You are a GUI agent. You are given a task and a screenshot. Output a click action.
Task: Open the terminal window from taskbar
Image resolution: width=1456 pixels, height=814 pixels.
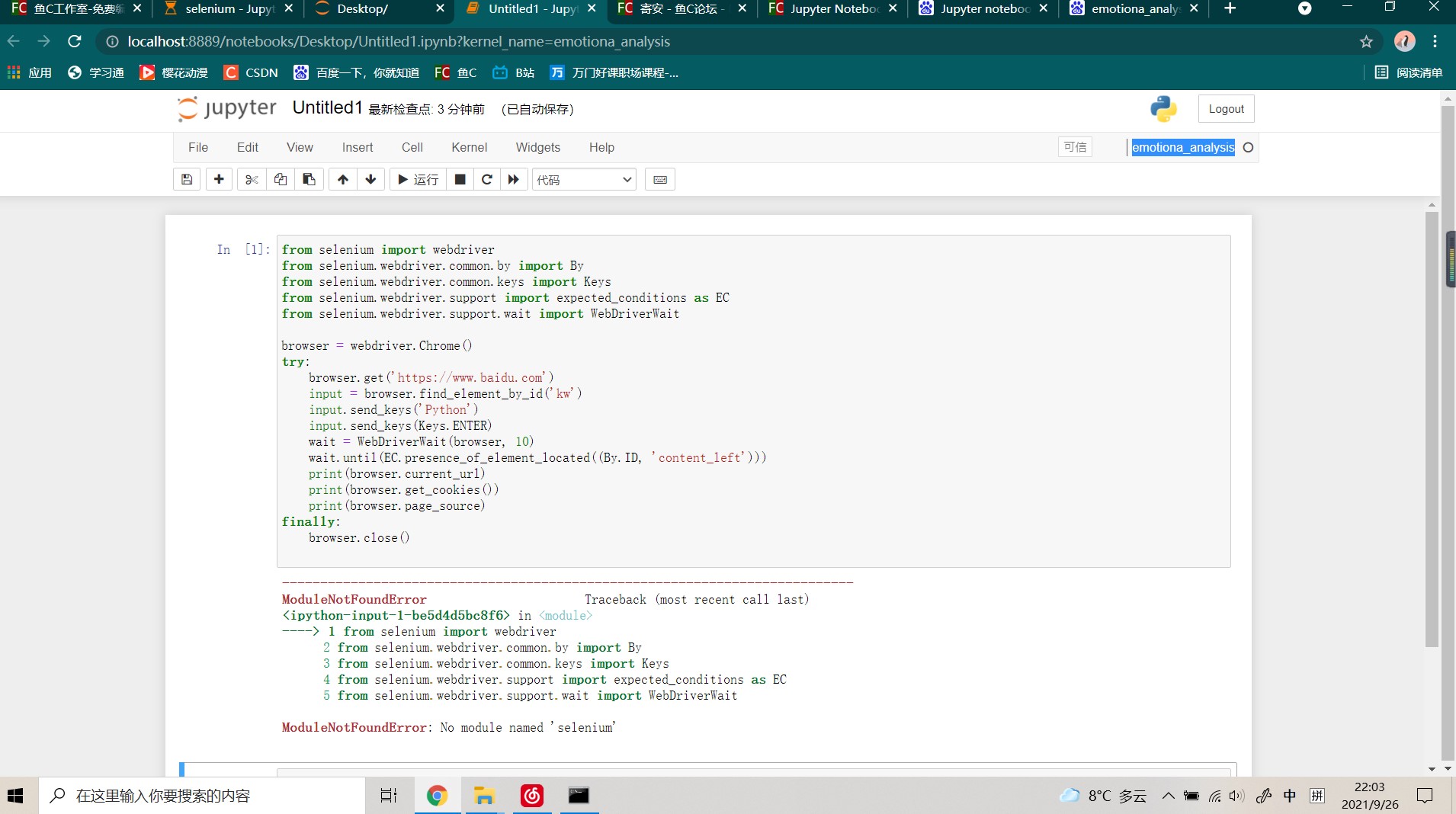click(x=579, y=796)
